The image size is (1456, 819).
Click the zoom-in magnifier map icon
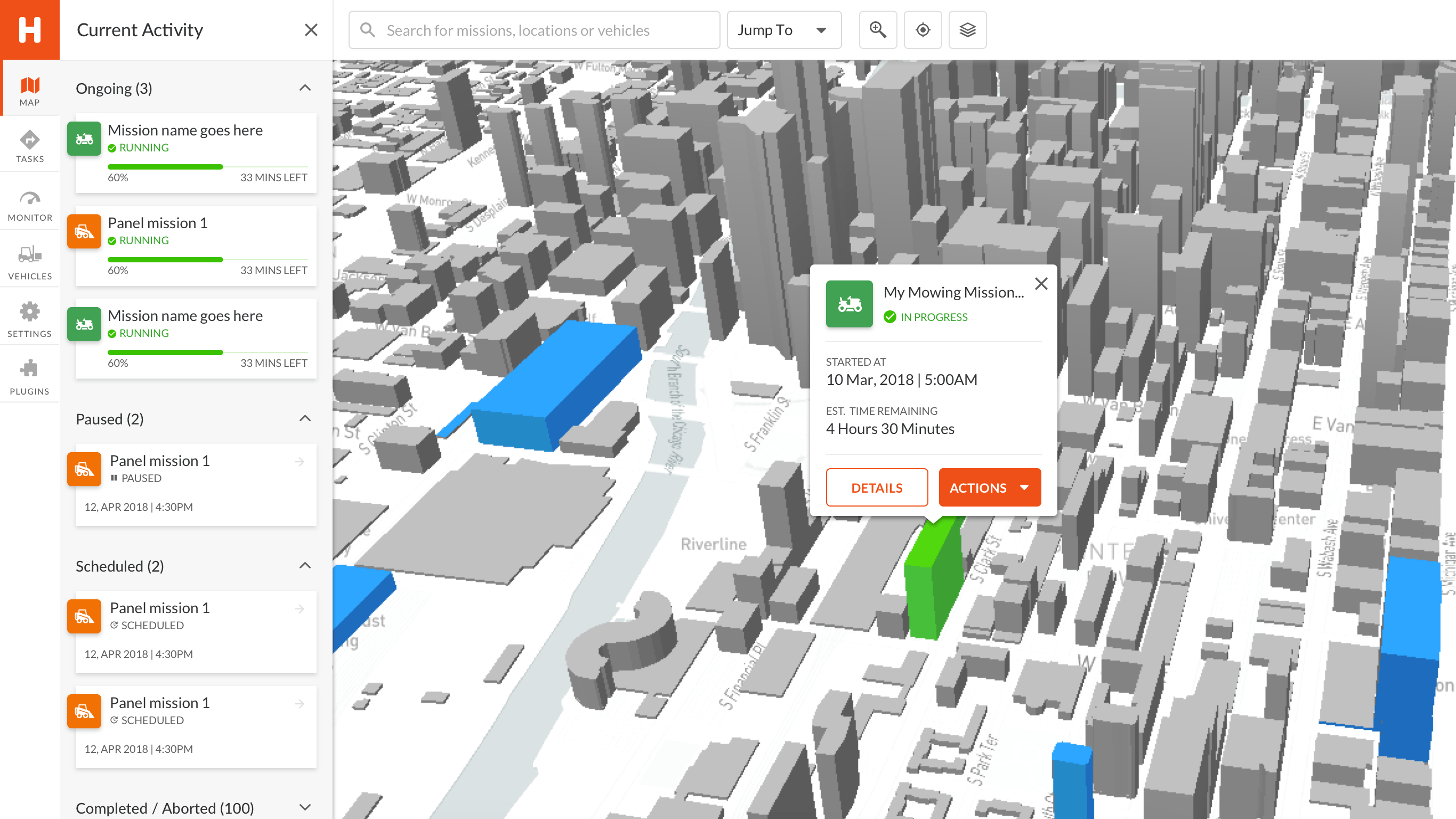[877, 30]
